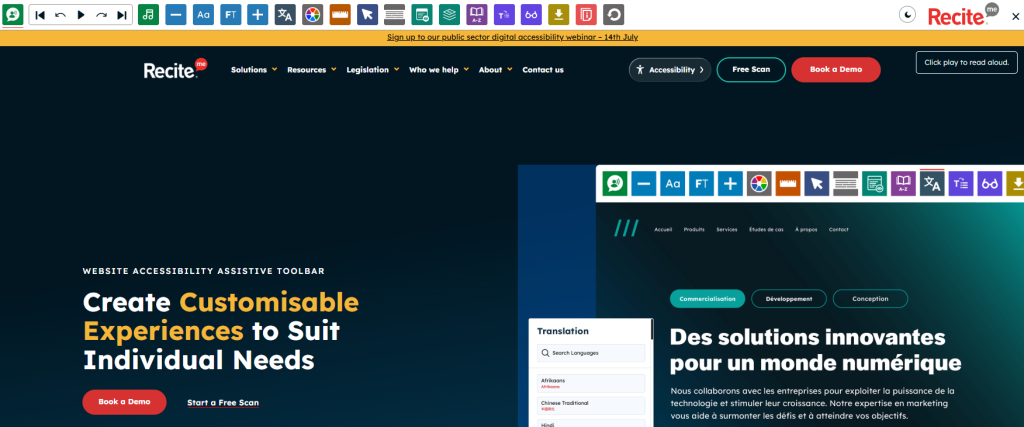
Task: Open the translate languages icon in top toolbar
Action: (285, 14)
